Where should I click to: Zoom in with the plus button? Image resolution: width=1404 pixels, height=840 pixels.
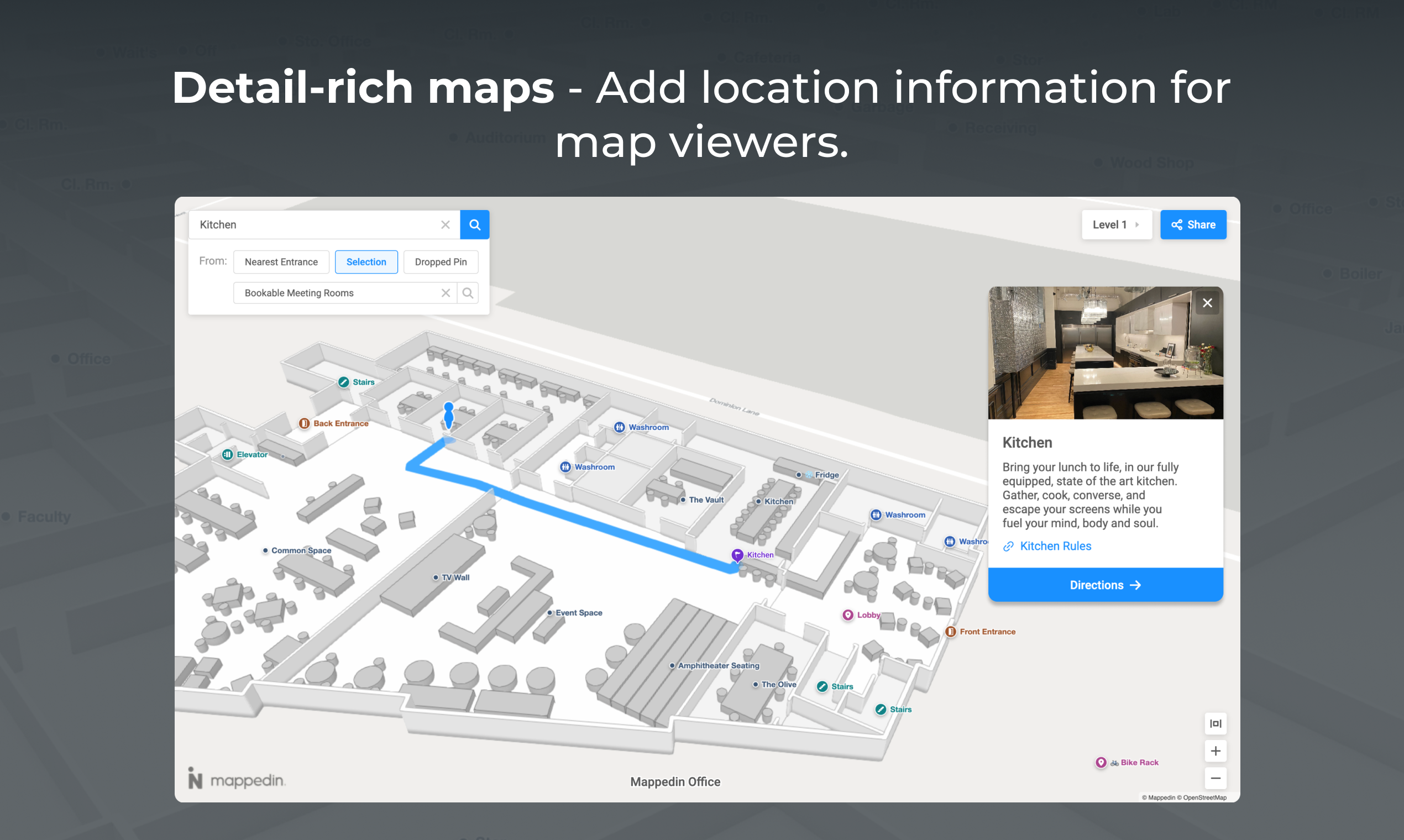pos(1215,751)
